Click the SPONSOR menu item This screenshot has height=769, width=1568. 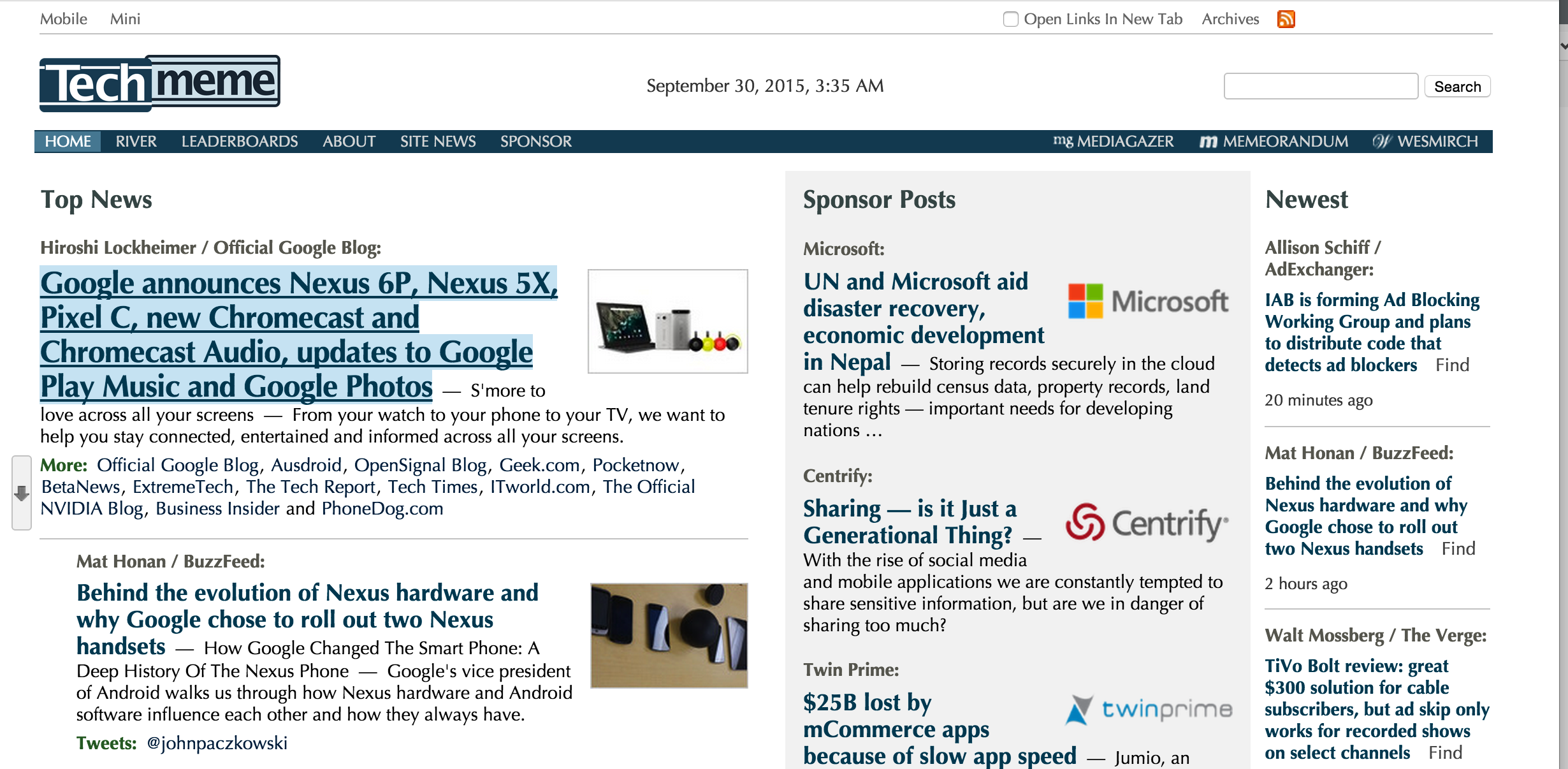tap(535, 141)
